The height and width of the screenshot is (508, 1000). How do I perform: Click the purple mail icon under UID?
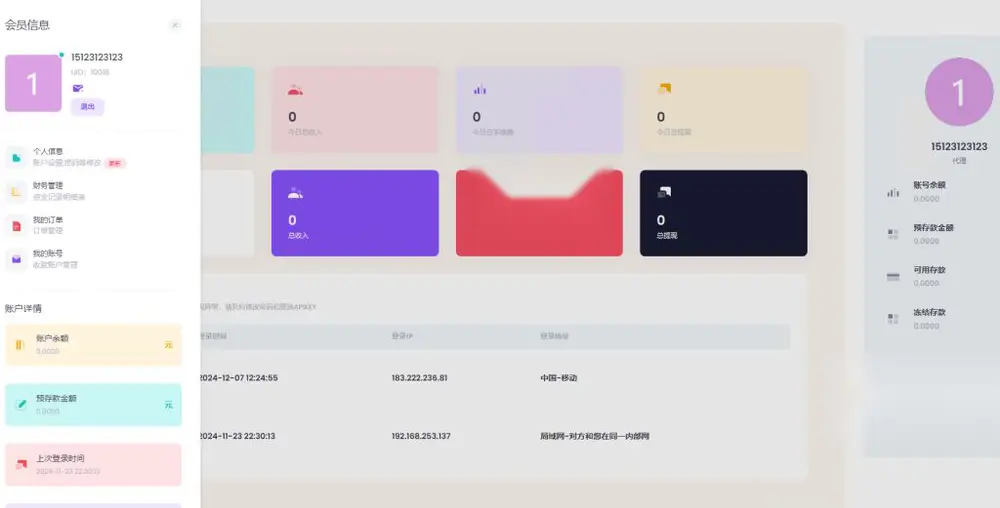pos(78,88)
